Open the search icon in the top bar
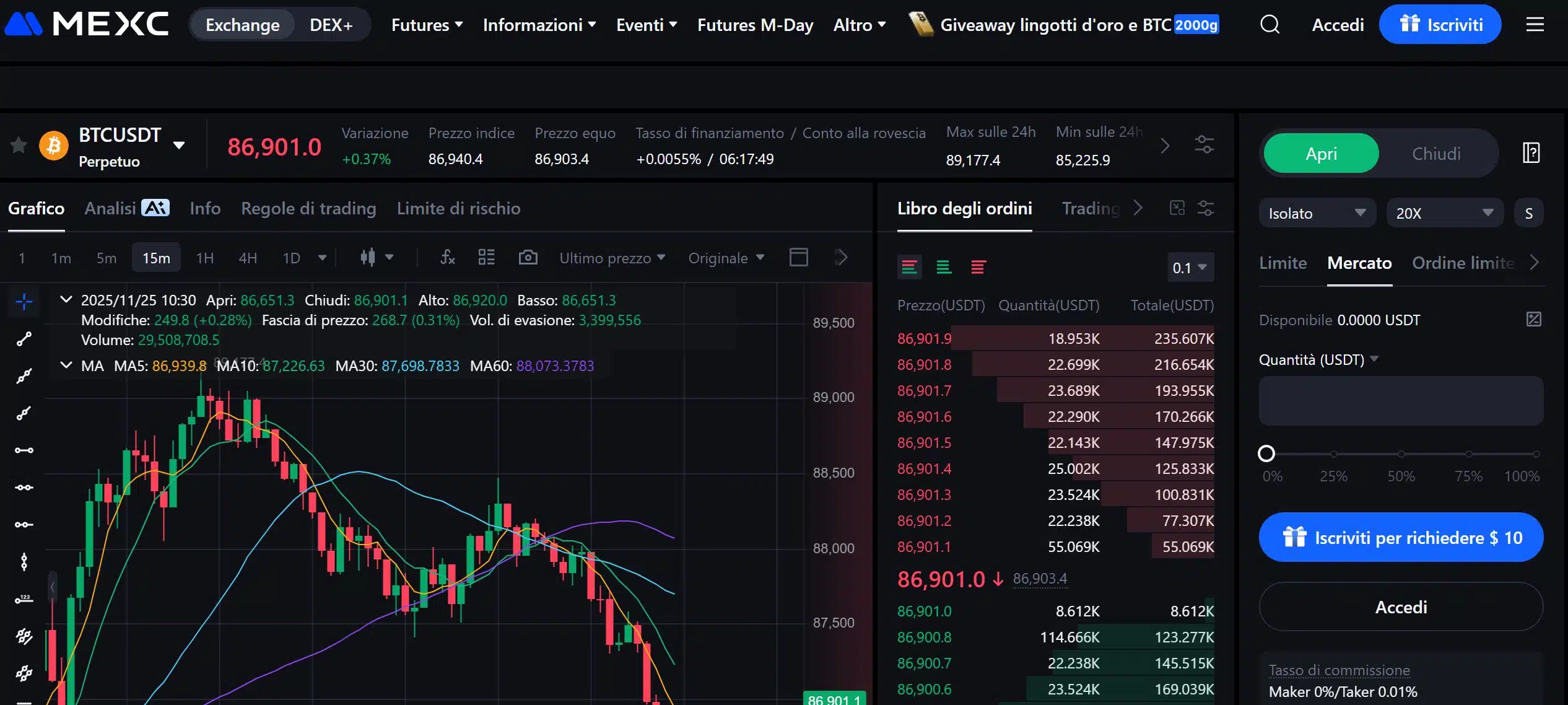 [x=1270, y=24]
